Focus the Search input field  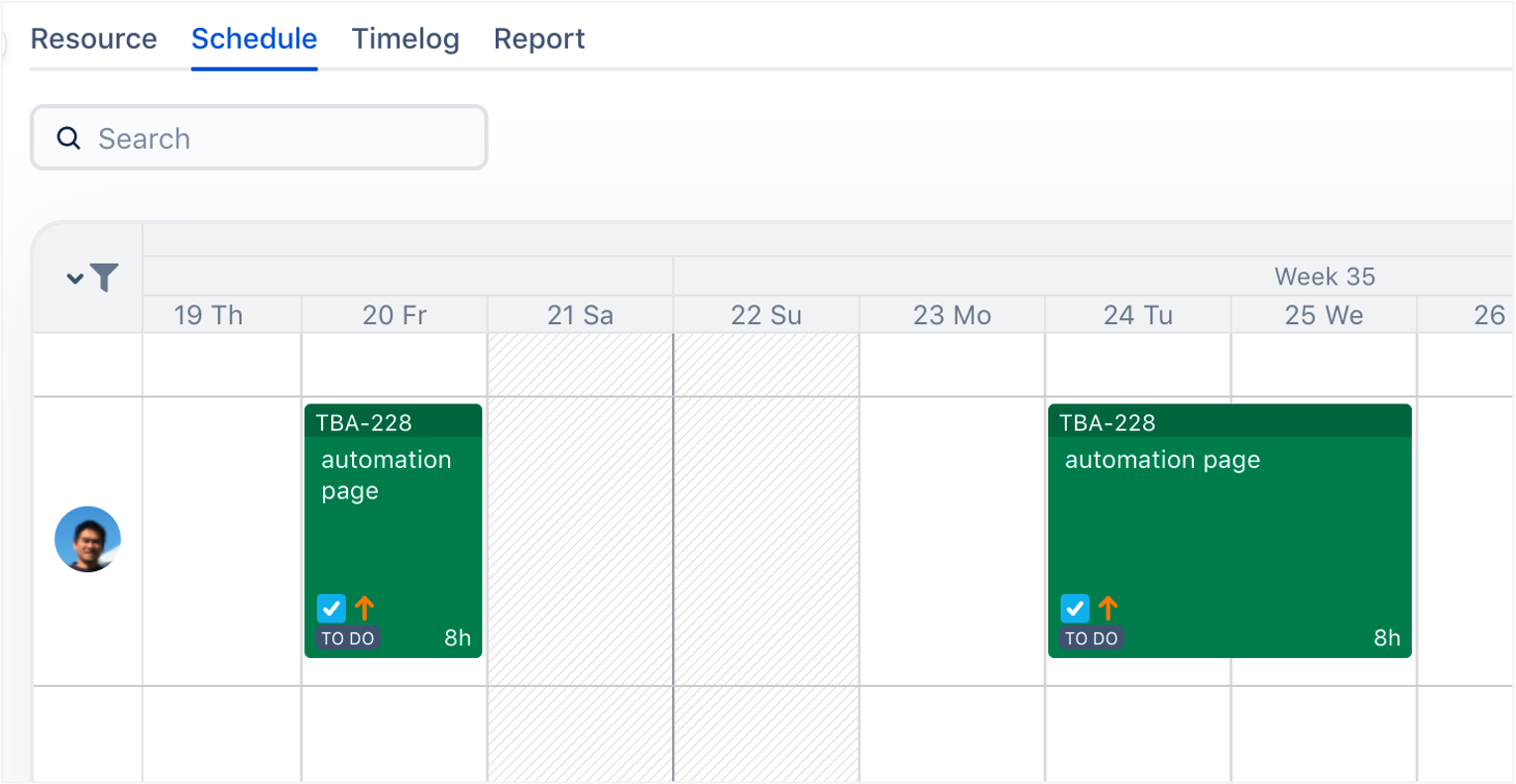point(278,138)
